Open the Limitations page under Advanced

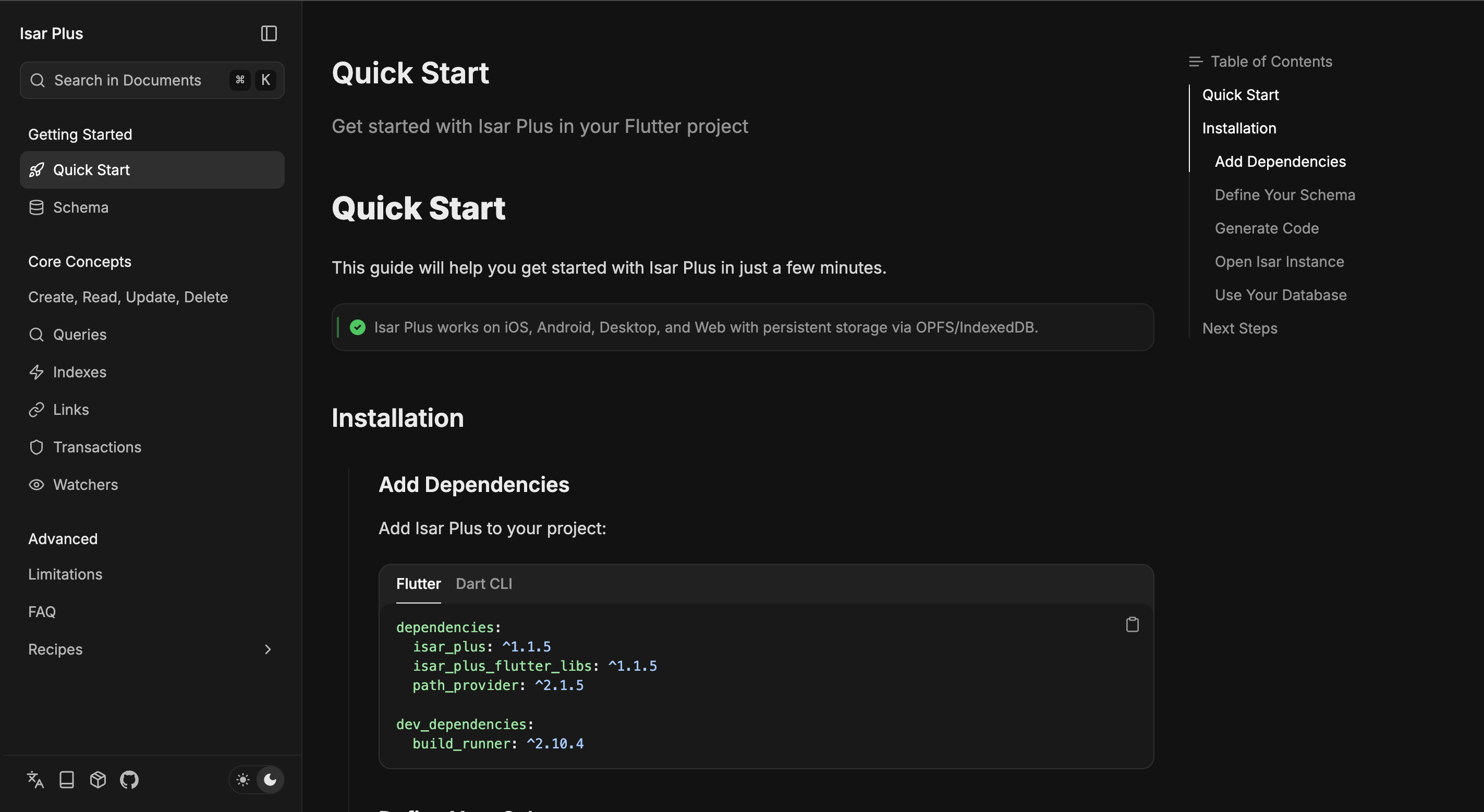click(65, 574)
